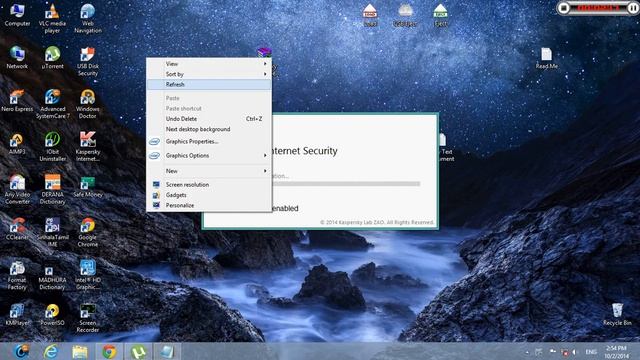Open the Recycle Bin
Viewport: 640px width, 360px height.
[x=617, y=314]
